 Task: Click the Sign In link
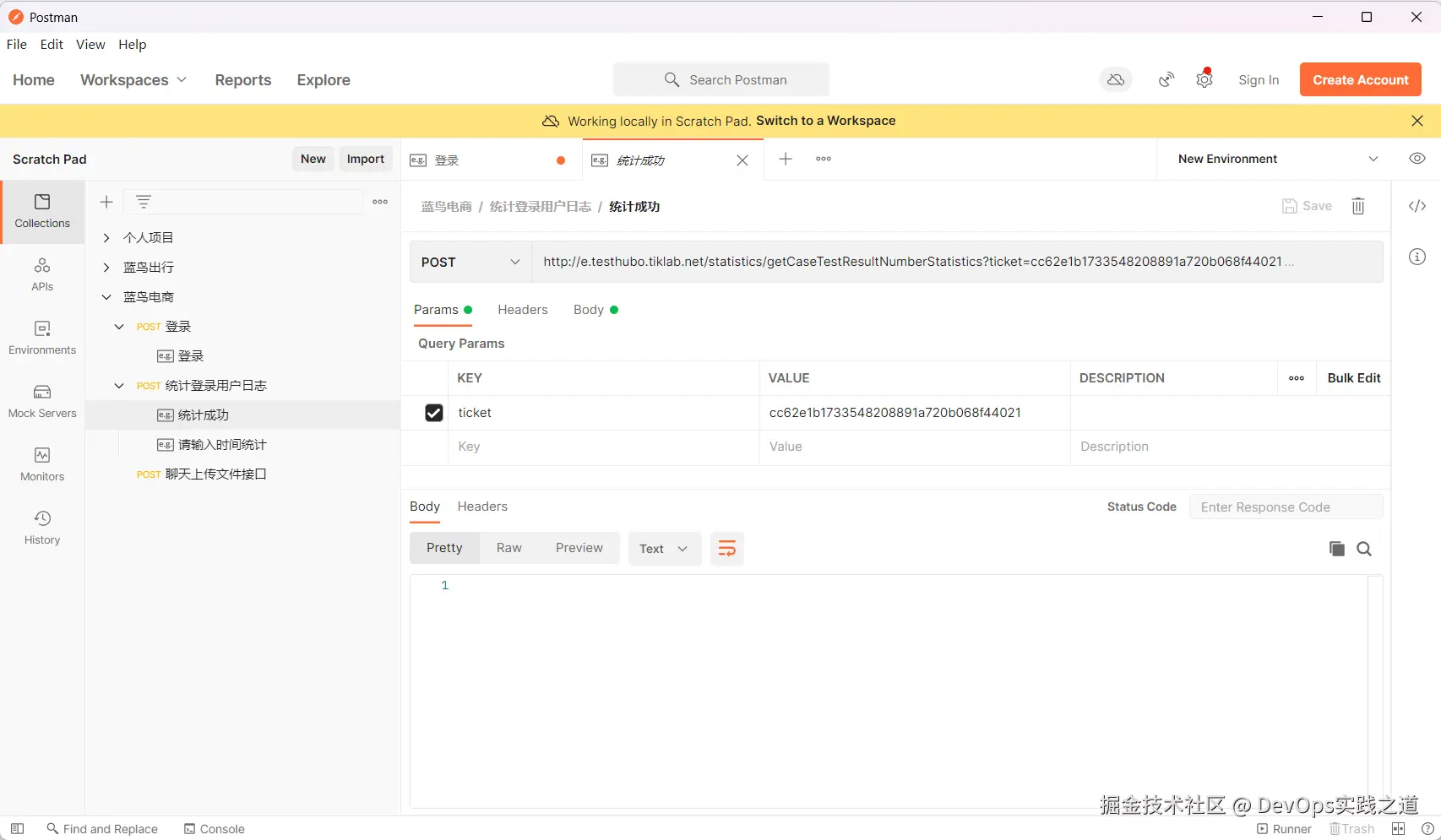1259,80
